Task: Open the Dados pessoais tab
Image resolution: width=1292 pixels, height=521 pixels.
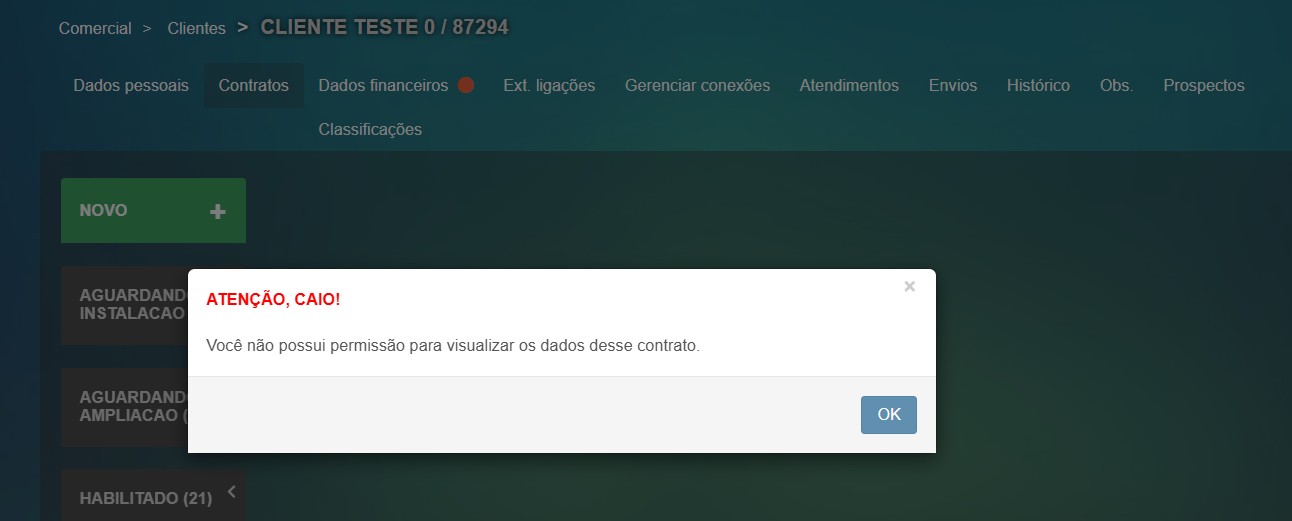Action: pyautogui.click(x=131, y=86)
